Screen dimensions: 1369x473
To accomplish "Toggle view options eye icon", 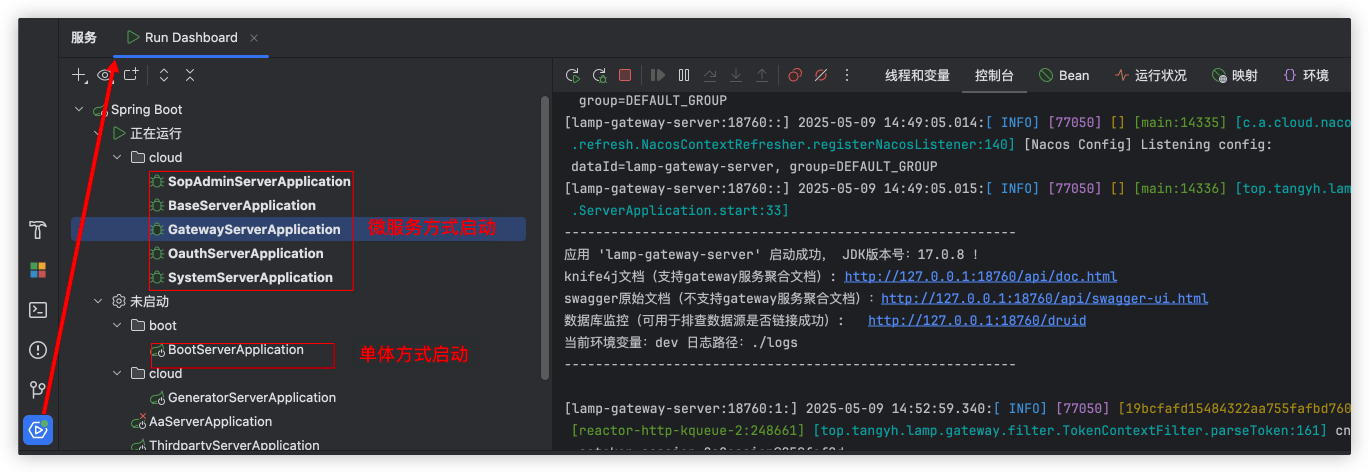I will coord(105,75).
